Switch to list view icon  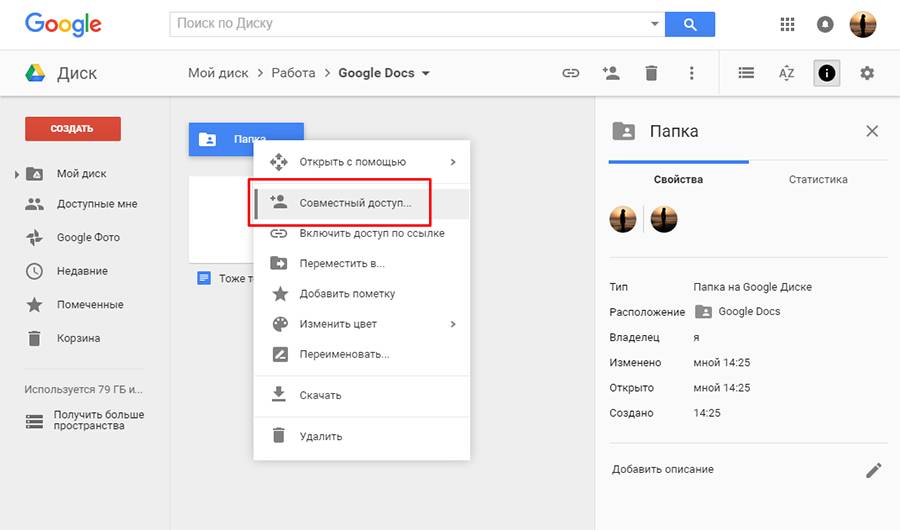tap(746, 73)
